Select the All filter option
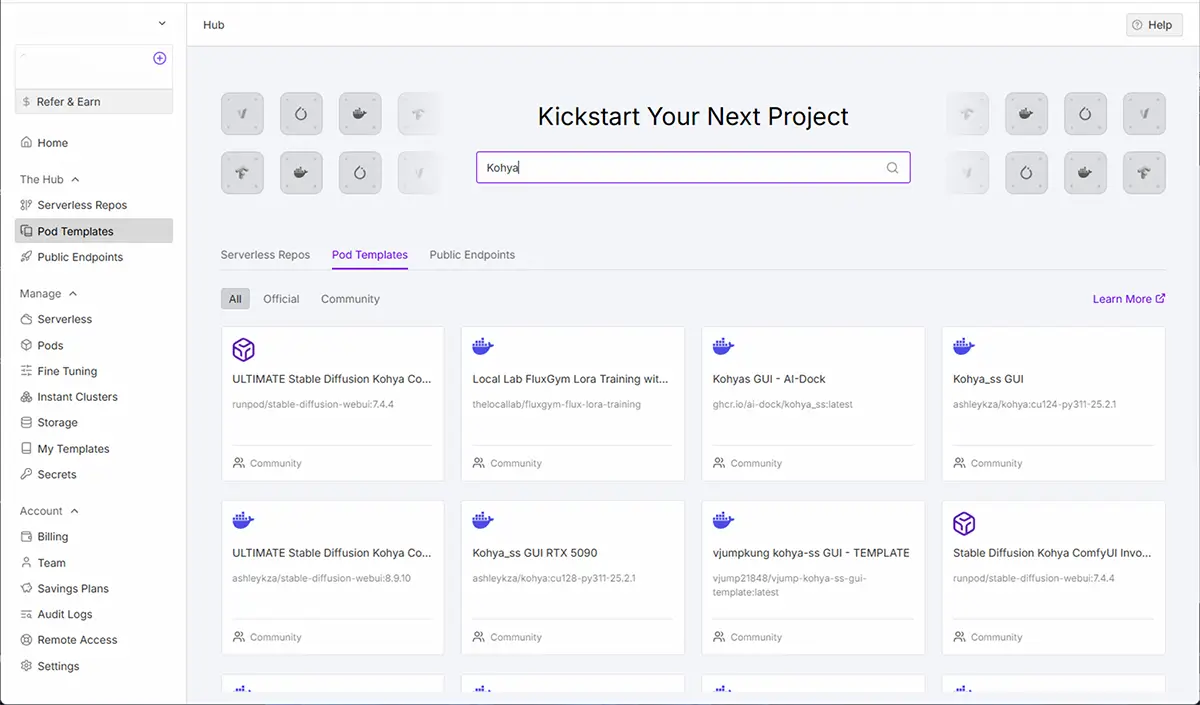Viewport: 1200px width, 705px height. pos(235,299)
